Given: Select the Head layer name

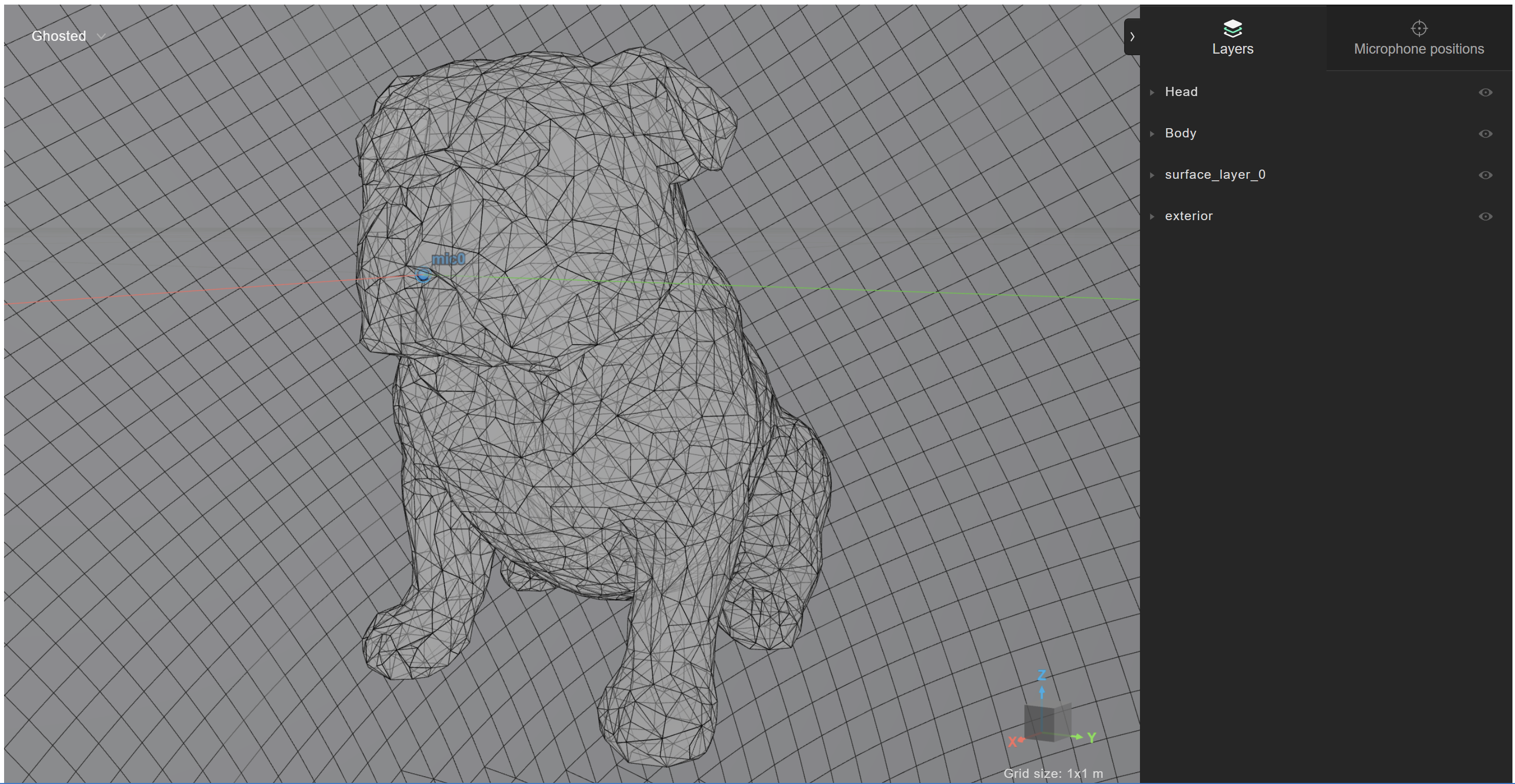Looking at the screenshot, I should point(1181,92).
